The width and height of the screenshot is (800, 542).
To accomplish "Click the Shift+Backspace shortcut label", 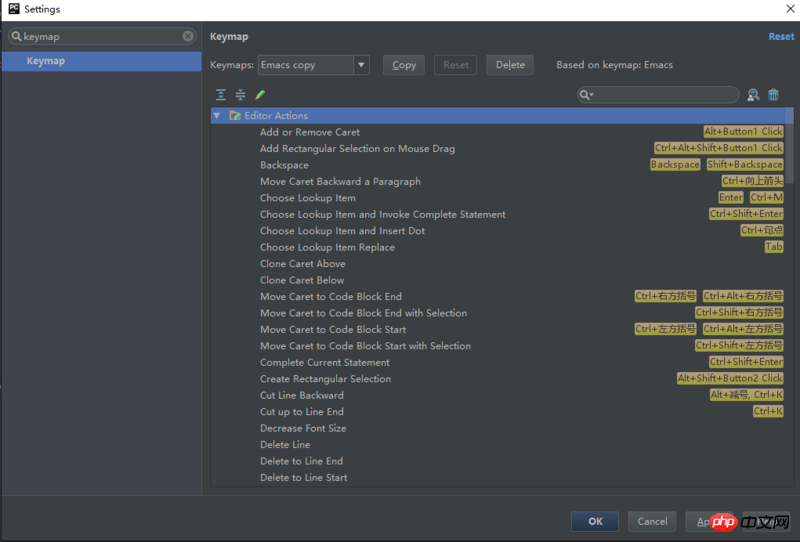I will [x=745, y=164].
